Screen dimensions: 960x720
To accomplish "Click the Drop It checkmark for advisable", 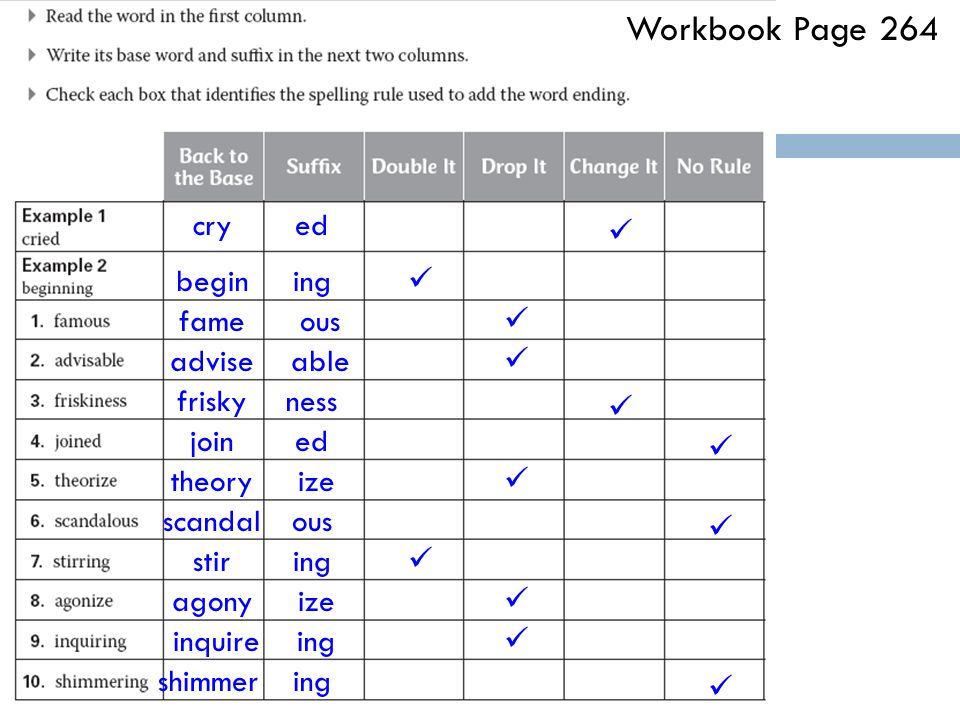I will (517, 357).
